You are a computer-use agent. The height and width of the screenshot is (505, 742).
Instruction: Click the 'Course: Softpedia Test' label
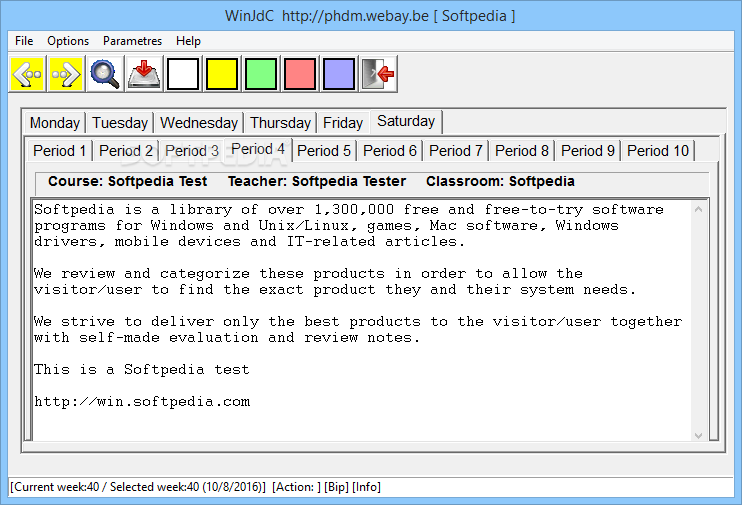[x=127, y=182]
